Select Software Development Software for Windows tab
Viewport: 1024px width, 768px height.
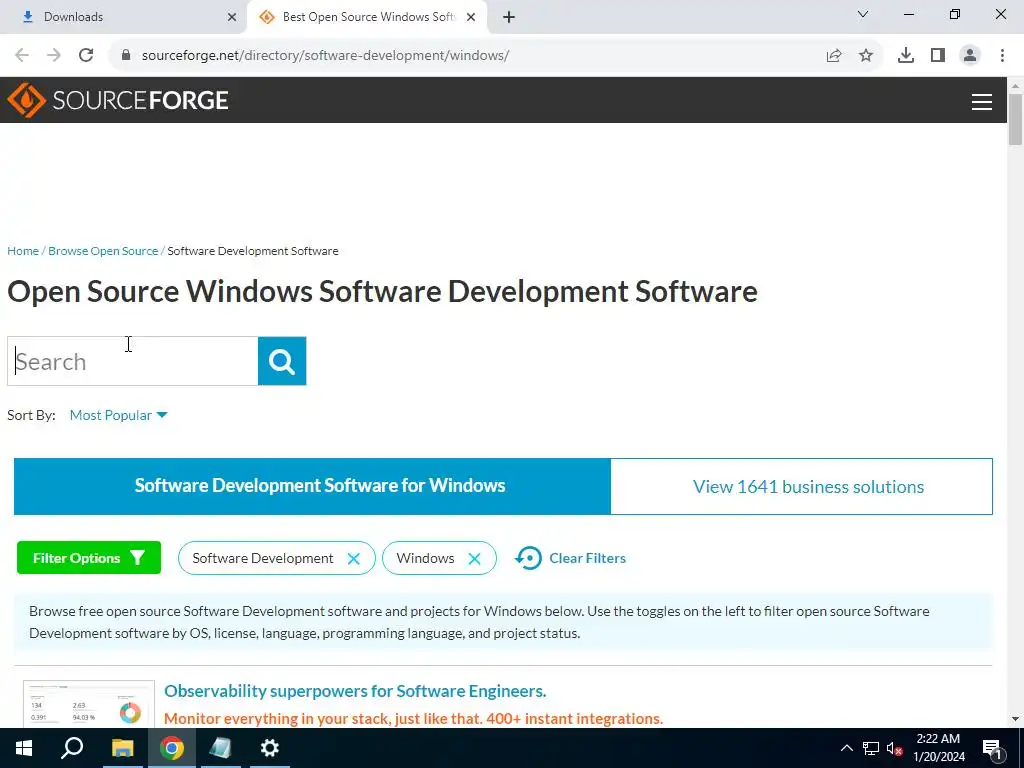312,486
